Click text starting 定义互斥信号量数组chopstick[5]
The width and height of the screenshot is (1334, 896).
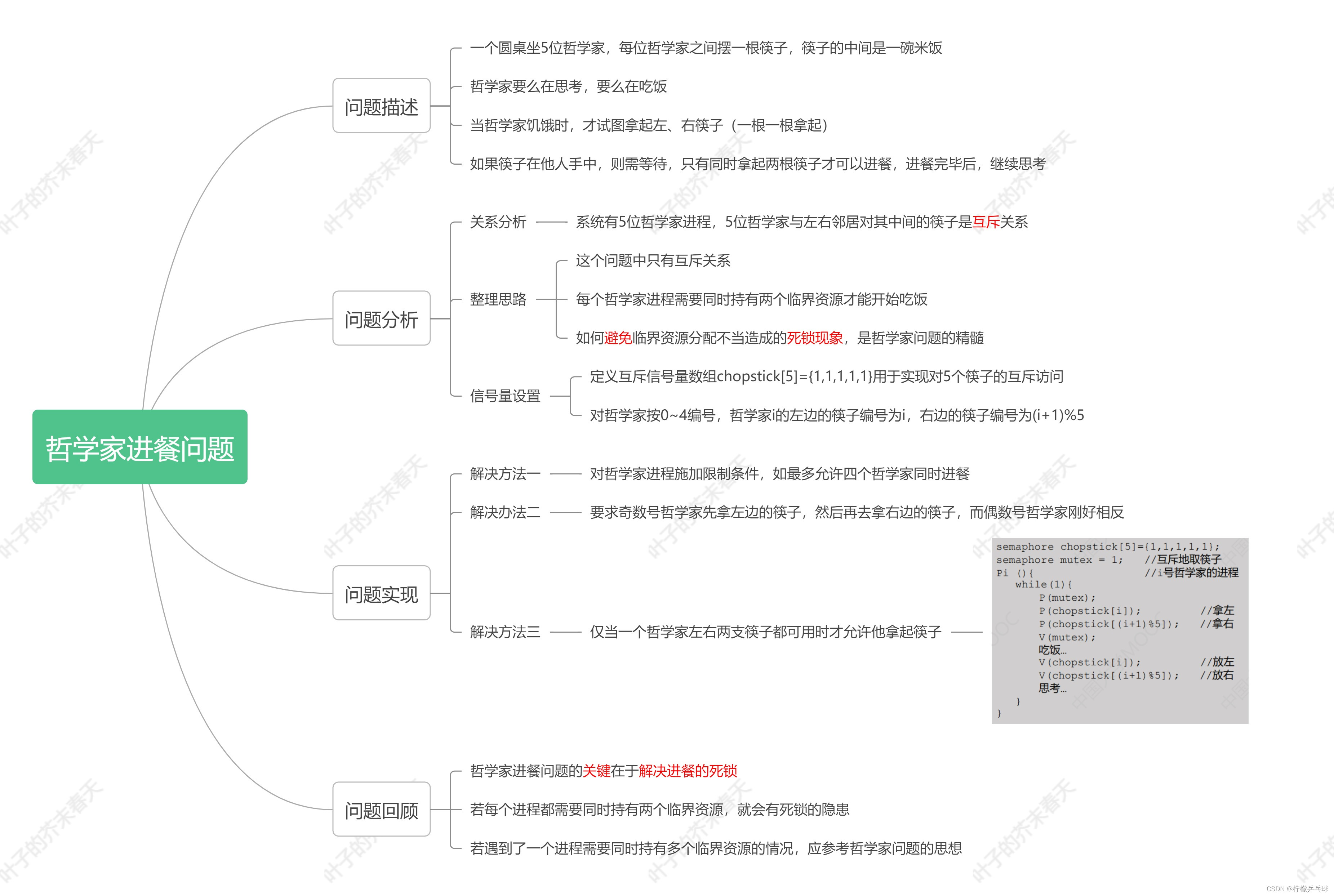827,376
